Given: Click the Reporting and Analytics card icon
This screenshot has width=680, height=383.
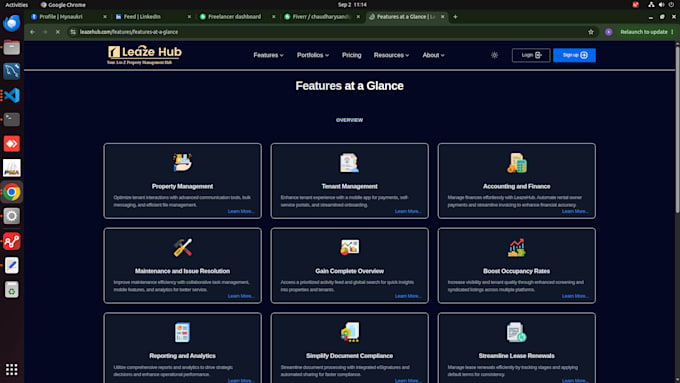Looking at the screenshot, I should [x=183, y=332].
